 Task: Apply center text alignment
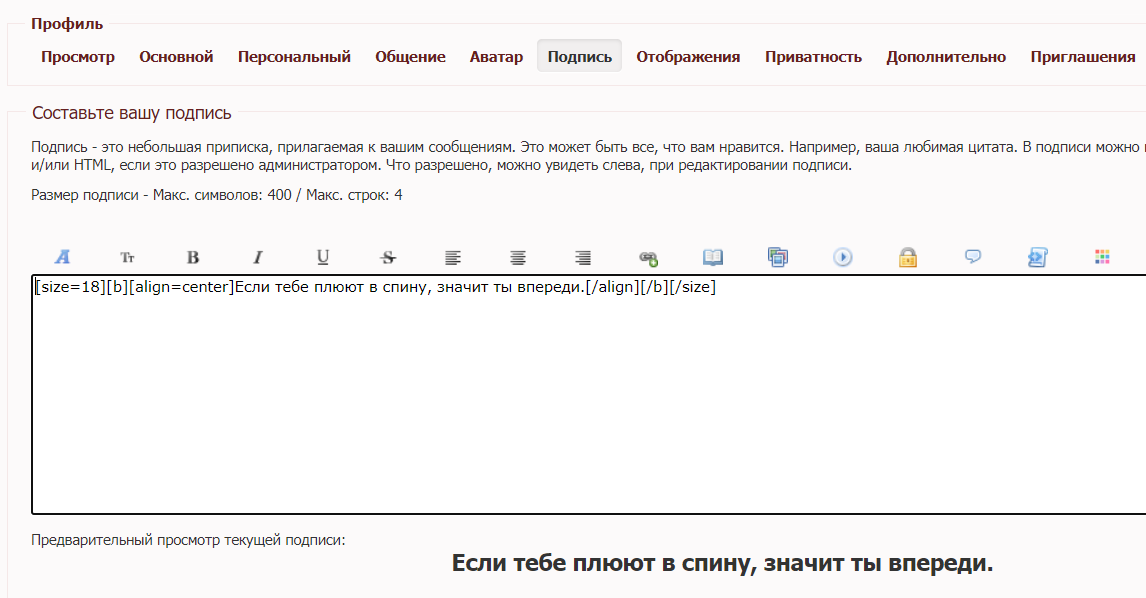517,257
